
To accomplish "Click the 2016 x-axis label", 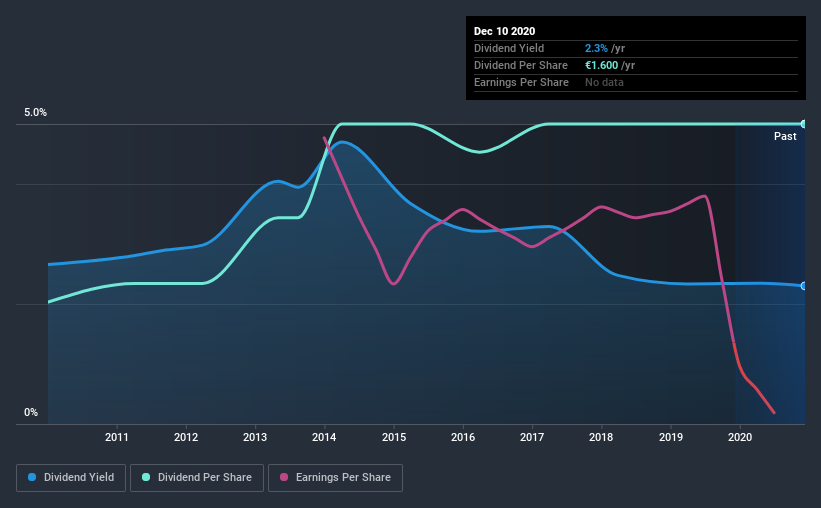I will pyautogui.click(x=463, y=437).
